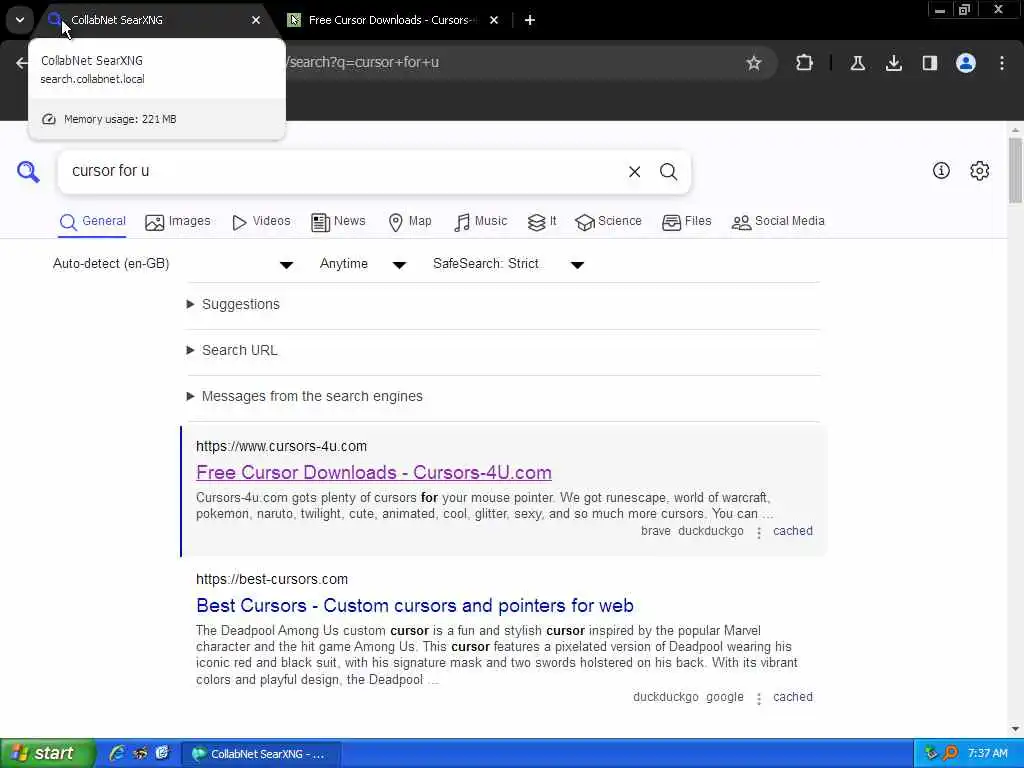Click google engine label on Best Cursors result
Image resolution: width=1024 pixels, height=768 pixels.
pyautogui.click(x=725, y=697)
